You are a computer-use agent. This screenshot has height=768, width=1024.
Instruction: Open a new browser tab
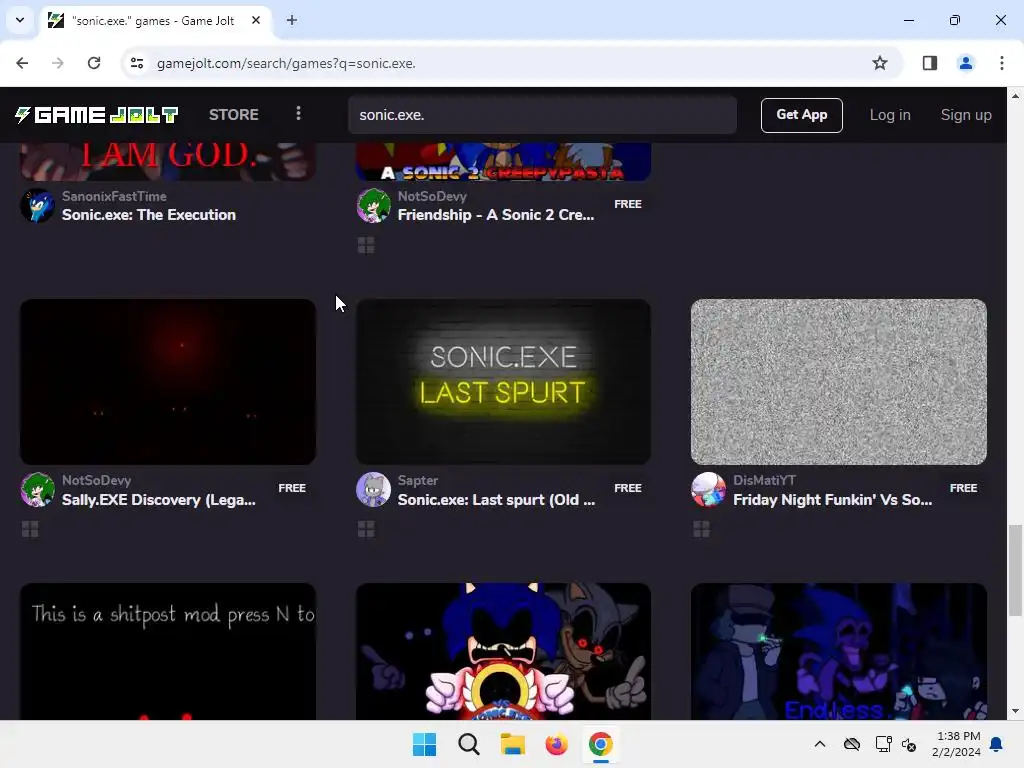point(292,20)
